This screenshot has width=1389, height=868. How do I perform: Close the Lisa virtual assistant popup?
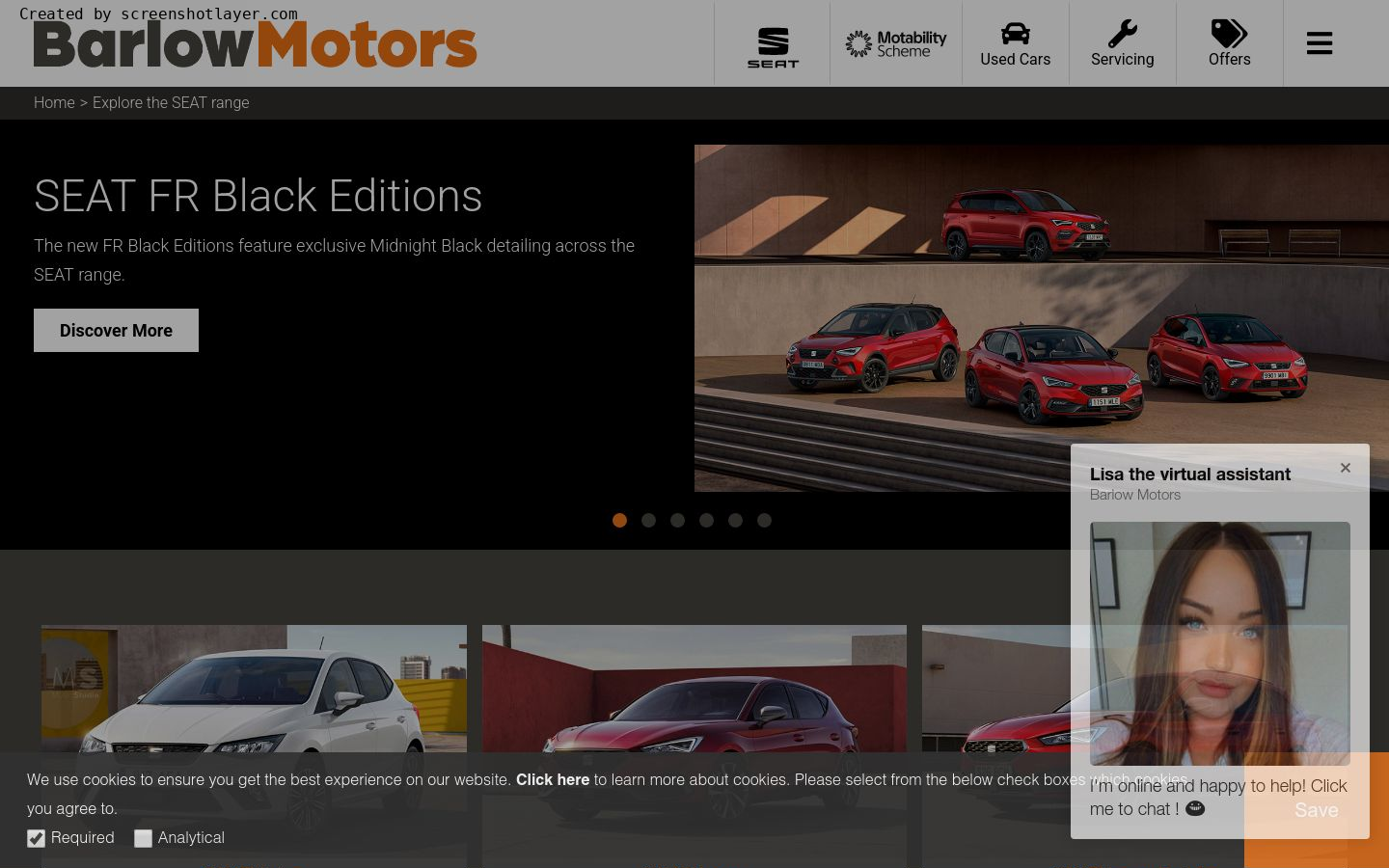click(x=1346, y=468)
